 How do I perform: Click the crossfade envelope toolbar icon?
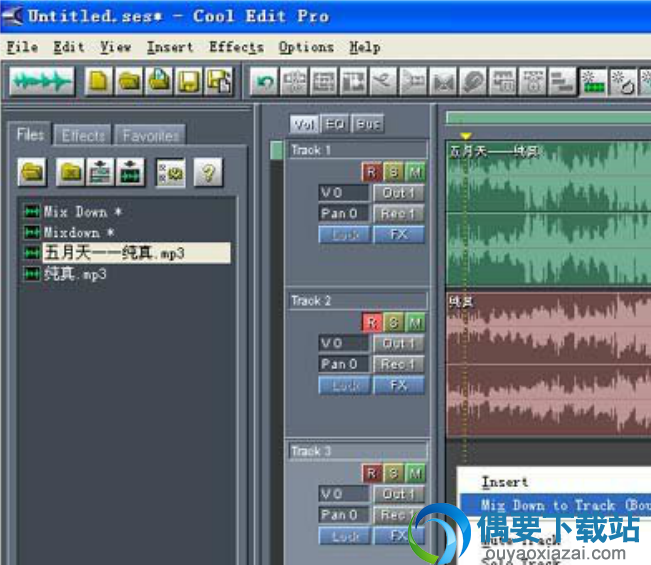pyautogui.click(x=444, y=81)
